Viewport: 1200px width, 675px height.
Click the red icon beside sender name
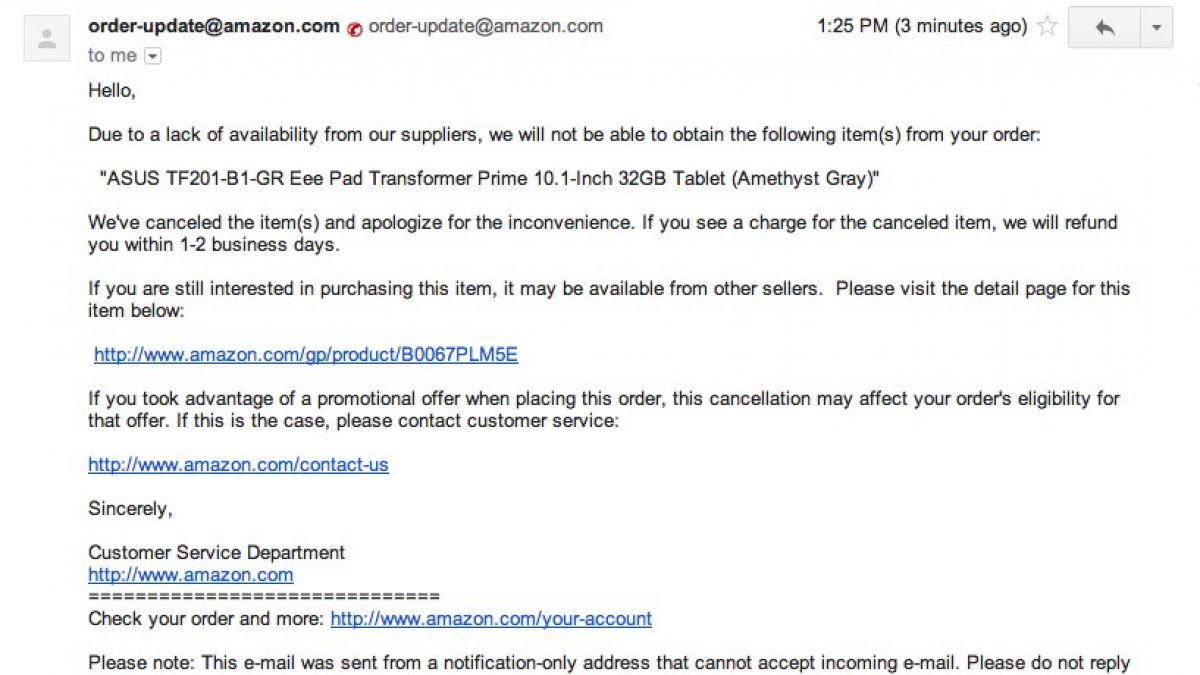(x=354, y=28)
